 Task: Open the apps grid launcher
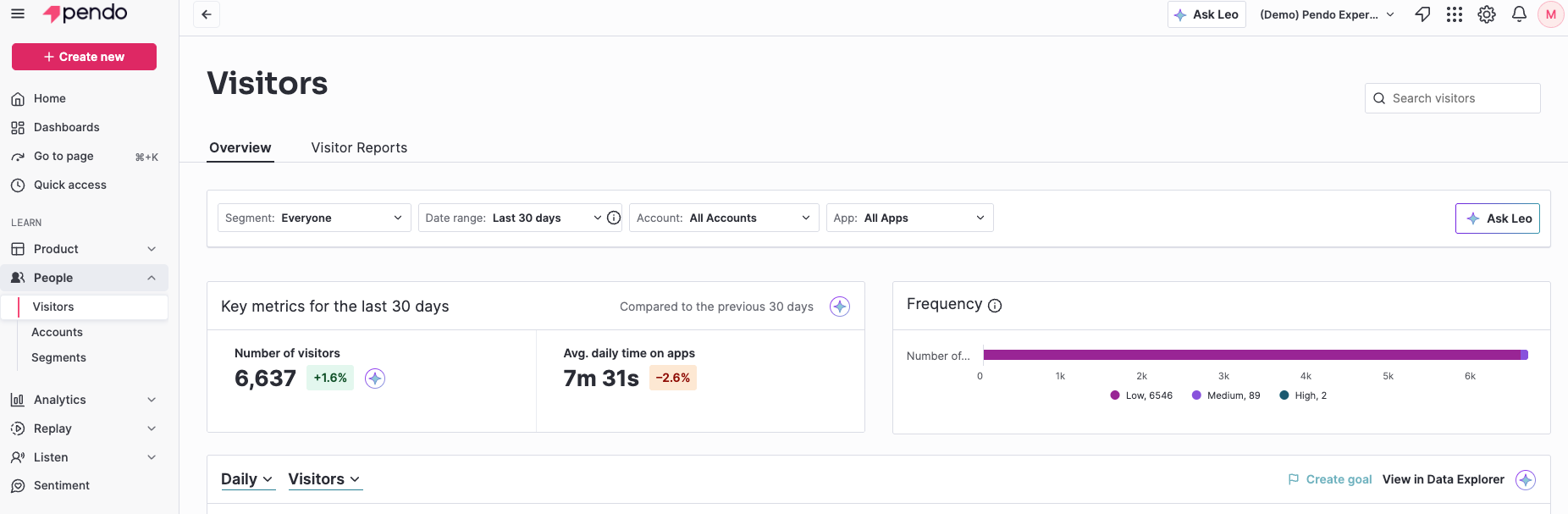point(1455,14)
